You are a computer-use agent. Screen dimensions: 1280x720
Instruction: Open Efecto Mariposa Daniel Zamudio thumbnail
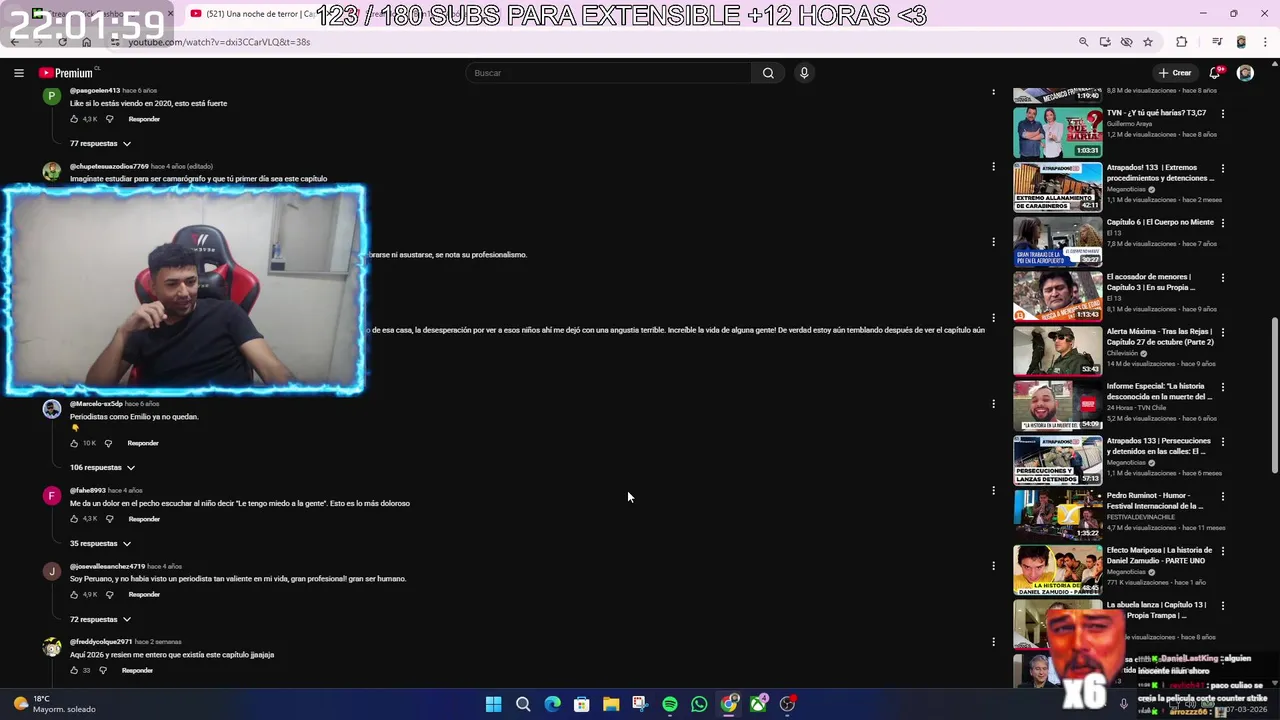click(1057, 569)
